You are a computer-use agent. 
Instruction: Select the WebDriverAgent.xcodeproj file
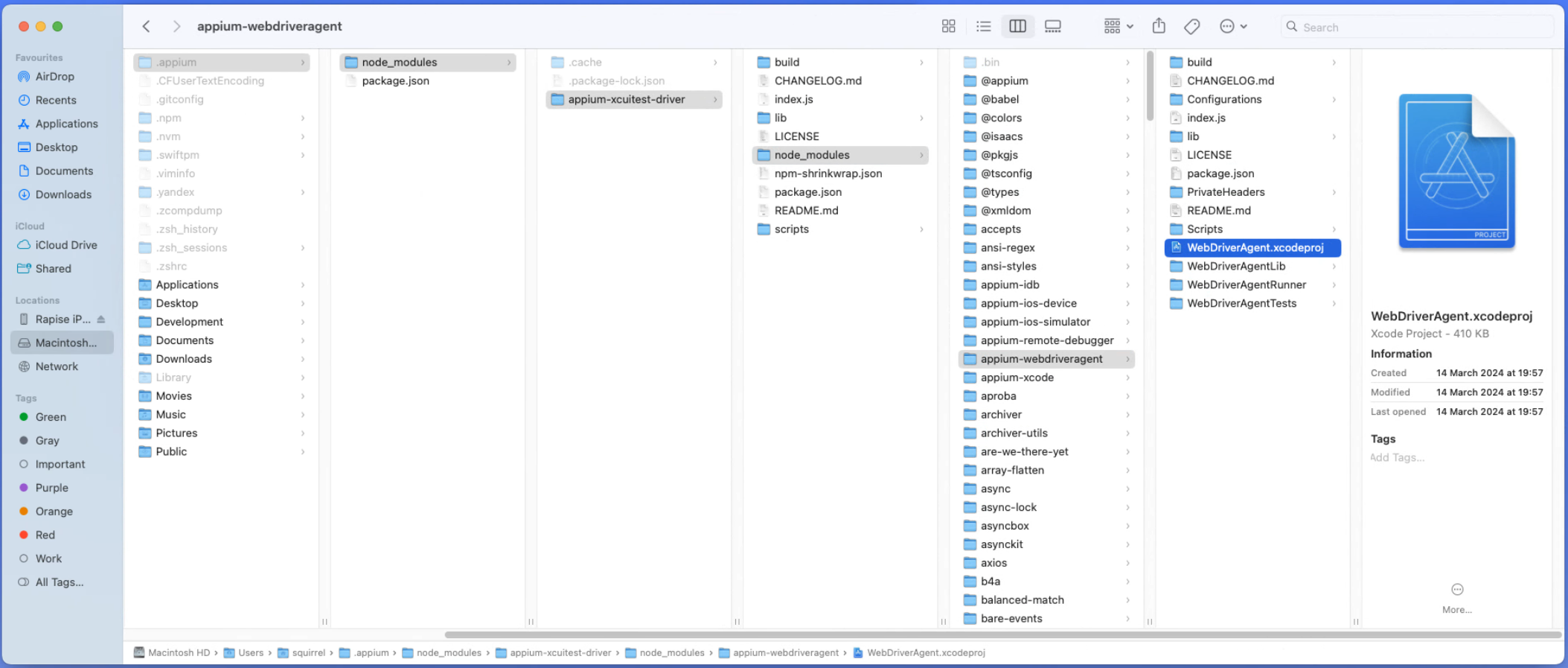pos(1254,248)
